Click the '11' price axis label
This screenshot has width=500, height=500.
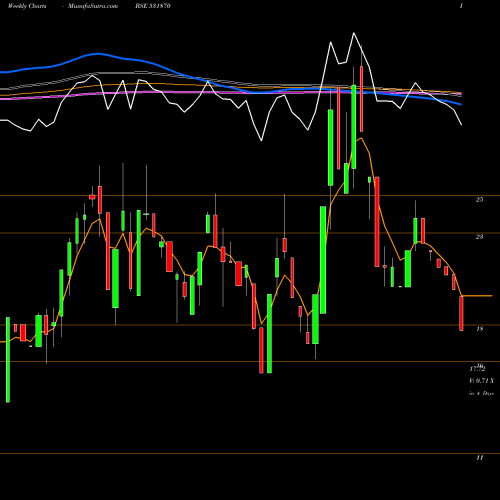(480, 458)
